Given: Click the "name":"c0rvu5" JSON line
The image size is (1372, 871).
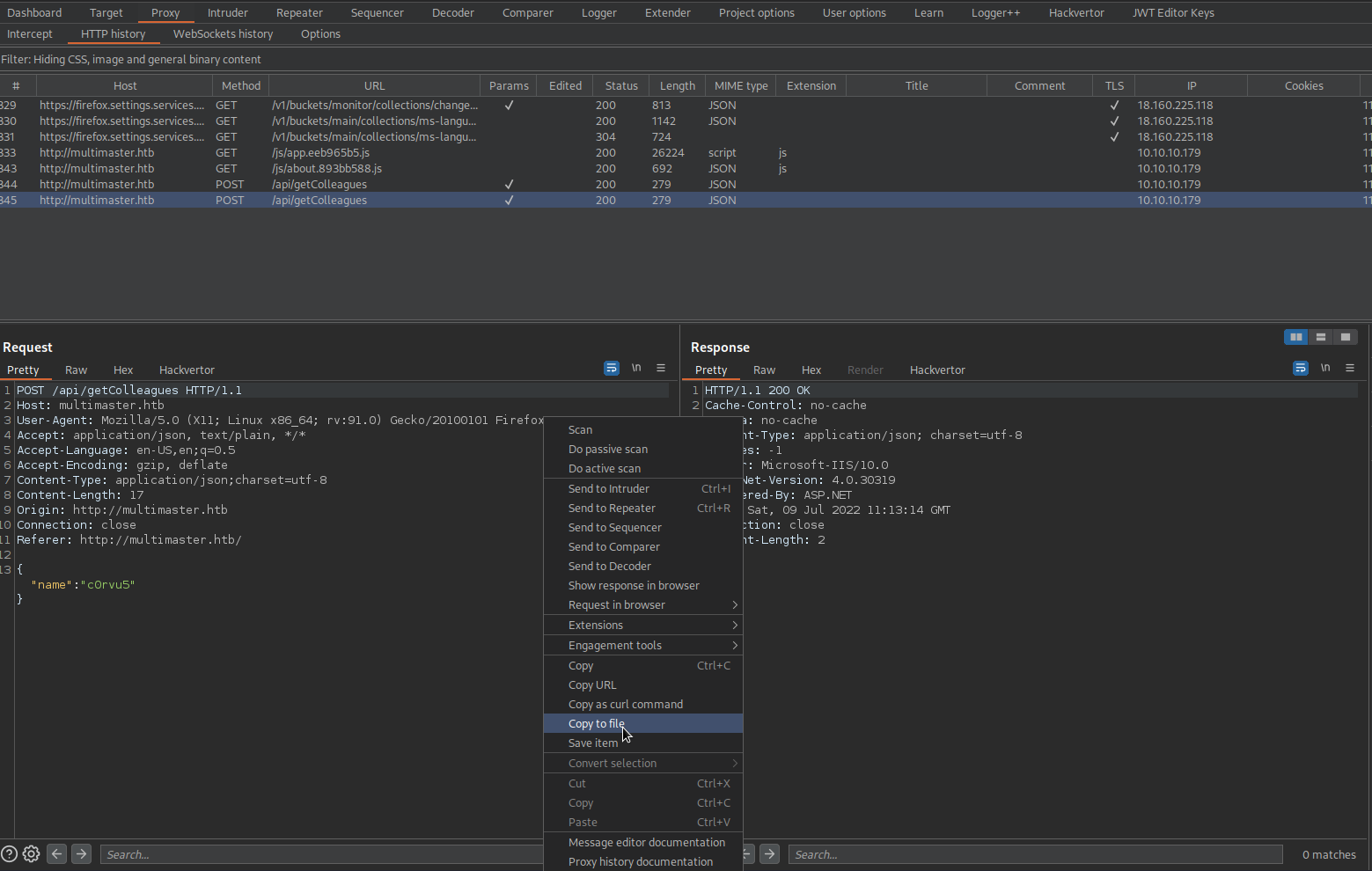Looking at the screenshot, I should pyautogui.click(x=83, y=584).
